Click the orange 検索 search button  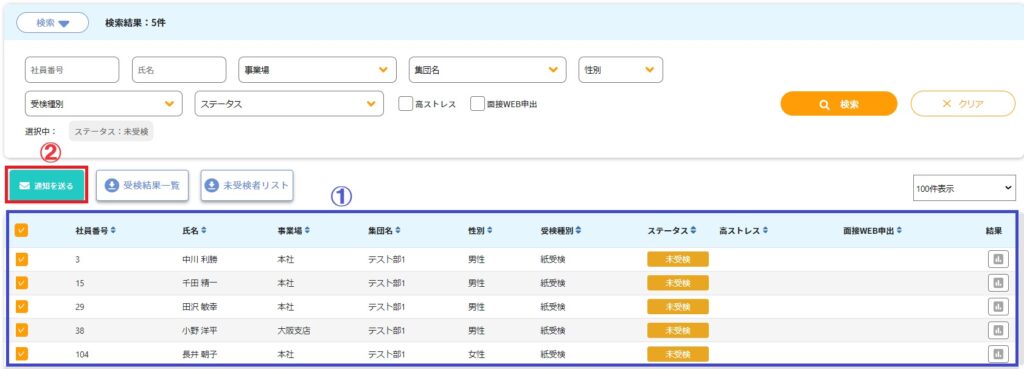[x=839, y=104]
